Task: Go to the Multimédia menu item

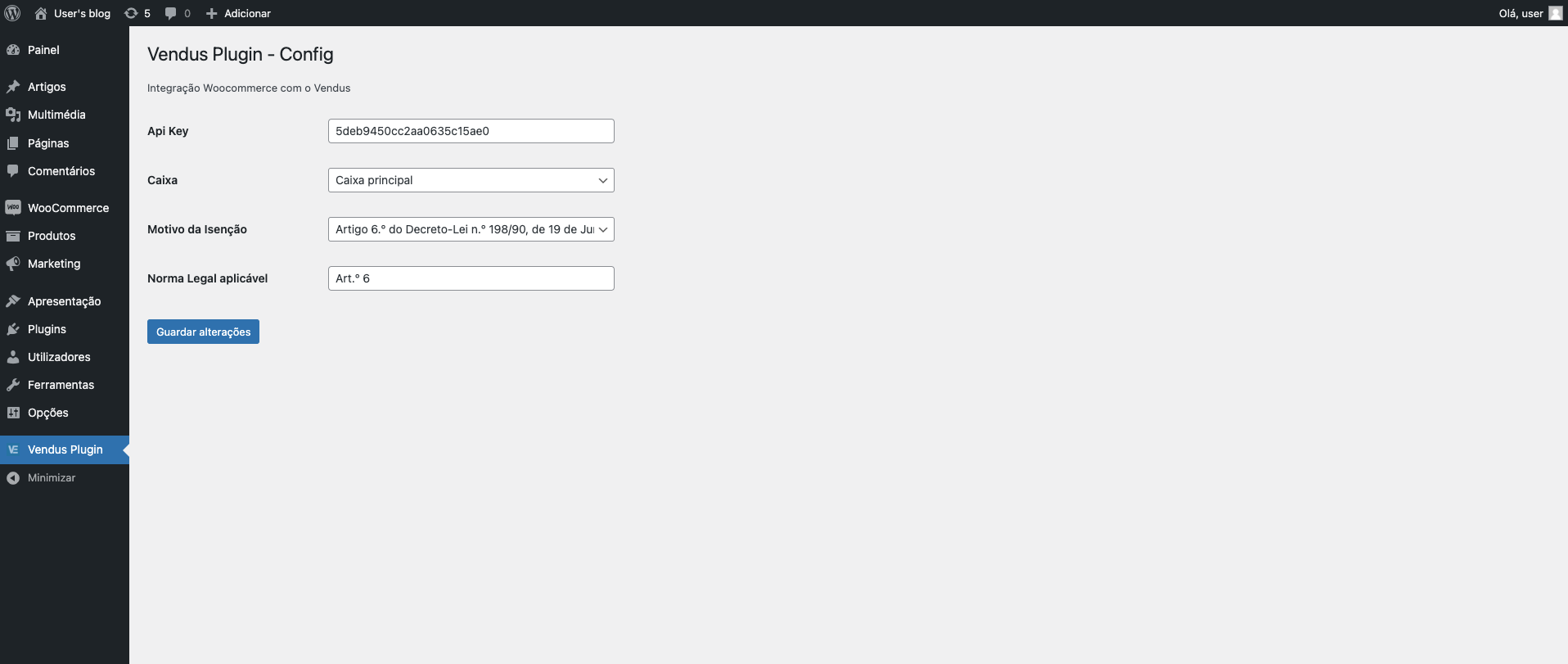Action: pyautogui.click(x=65, y=115)
